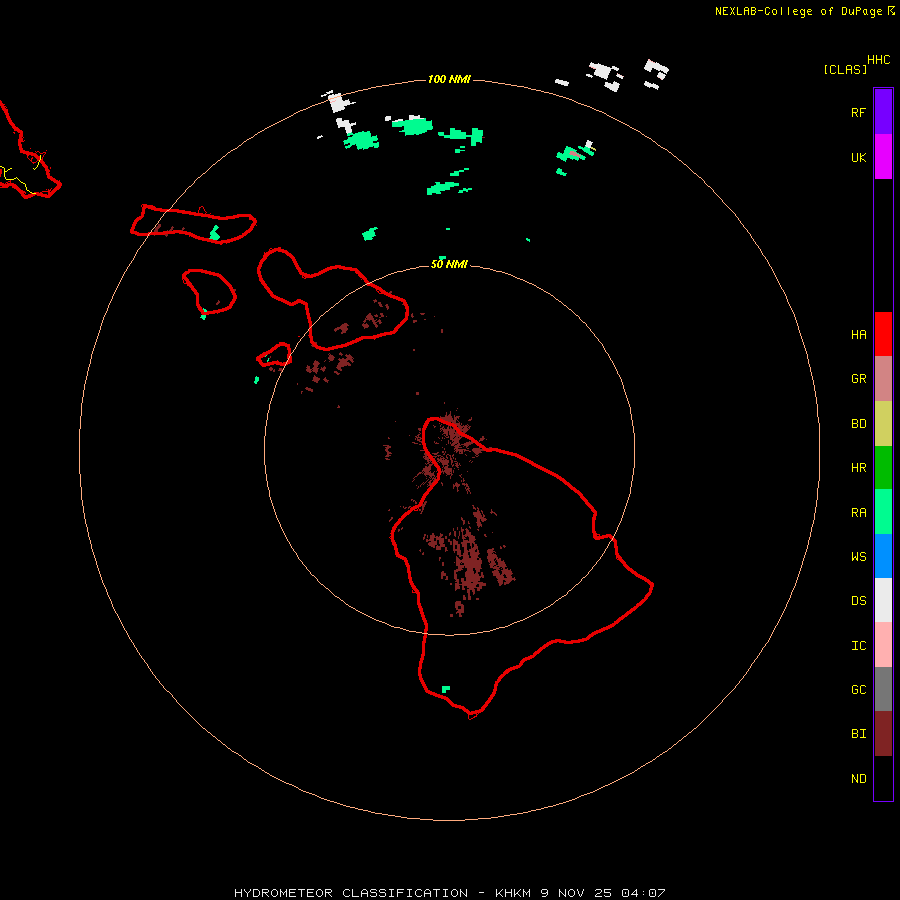Click the blue WS legend swatch
Image resolution: width=900 pixels, height=900 pixels.
883,556
